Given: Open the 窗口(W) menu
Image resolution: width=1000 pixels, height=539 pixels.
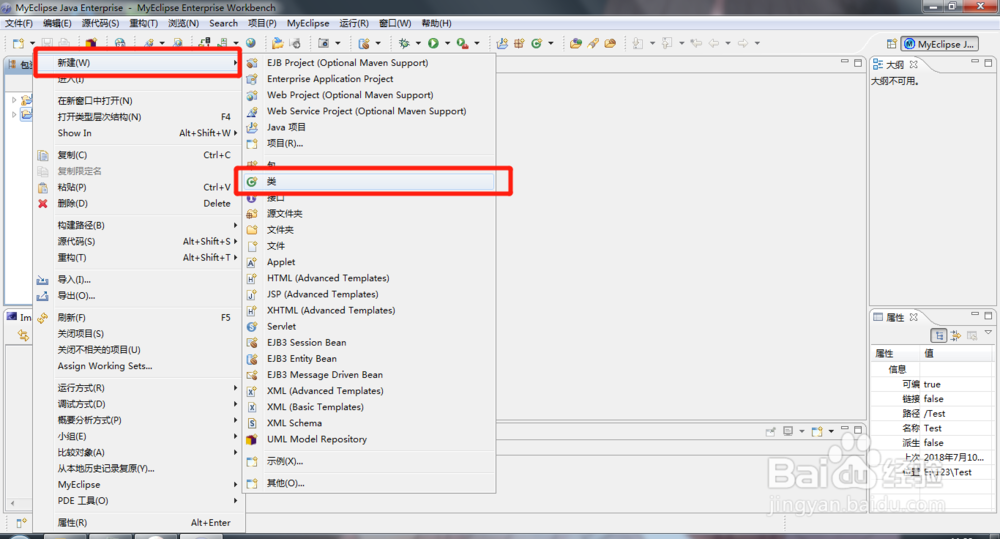Looking at the screenshot, I should [x=395, y=23].
